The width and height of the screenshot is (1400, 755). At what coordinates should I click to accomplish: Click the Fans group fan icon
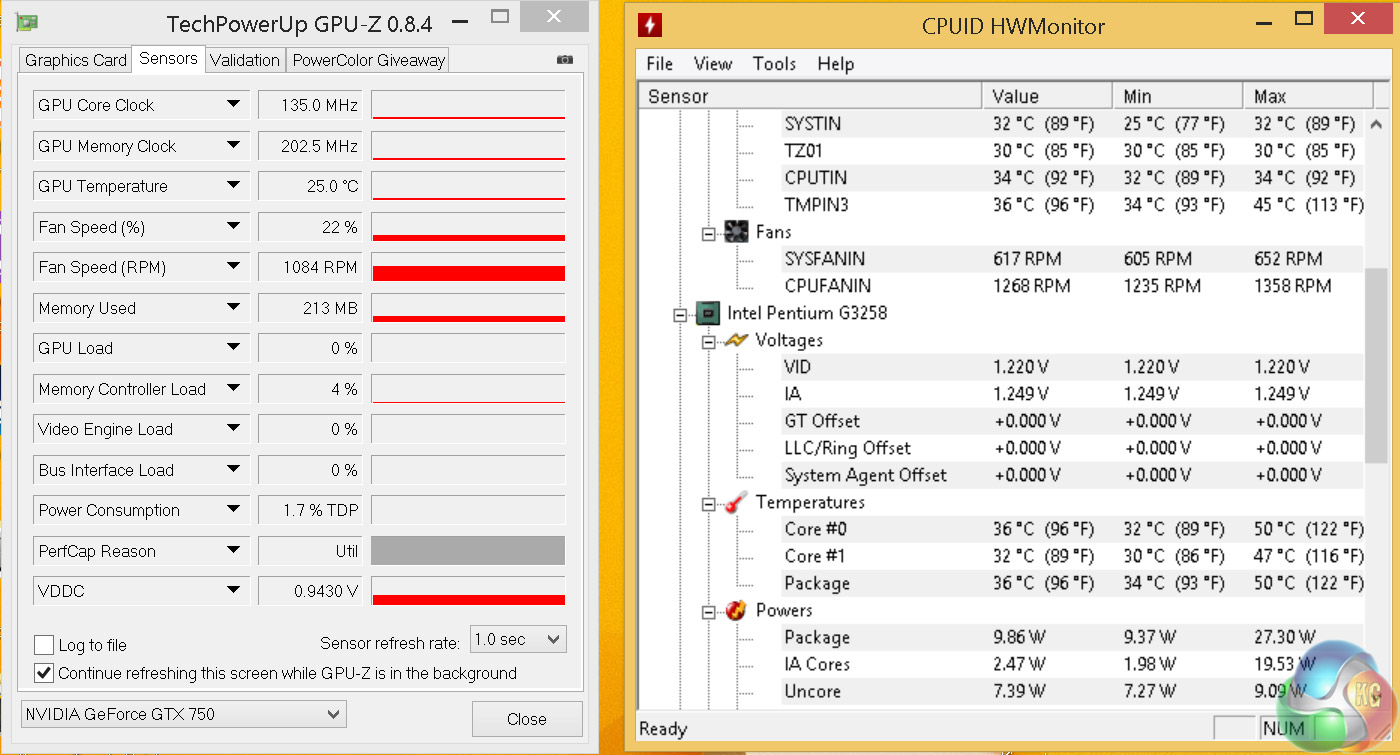pos(737,232)
